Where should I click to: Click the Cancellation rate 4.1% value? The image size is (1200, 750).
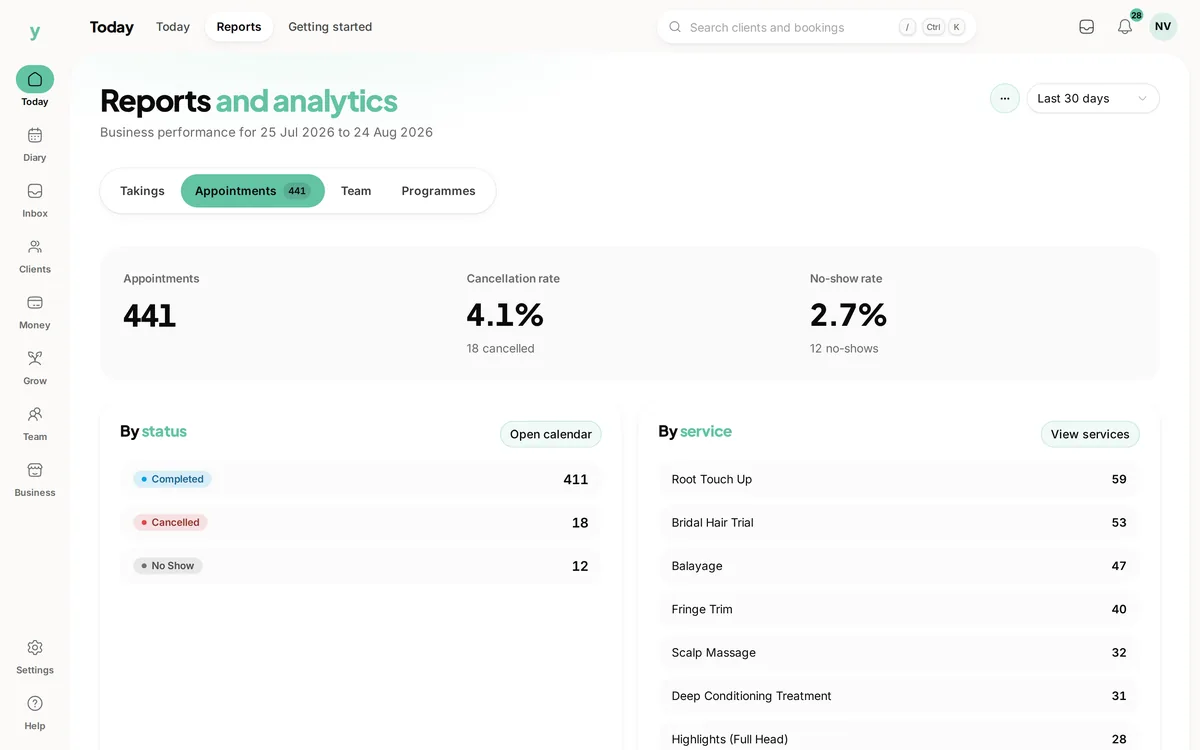click(505, 315)
